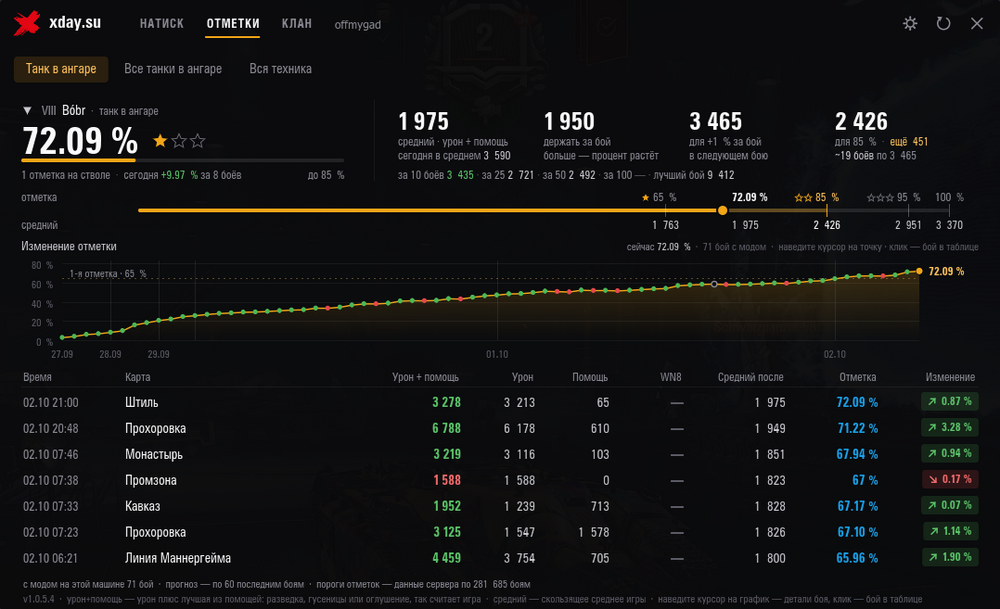The height and width of the screenshot is (609, 1000).
Task: Click the up-arrow icon in the 0.87 % badge
Action: [932, 402]
